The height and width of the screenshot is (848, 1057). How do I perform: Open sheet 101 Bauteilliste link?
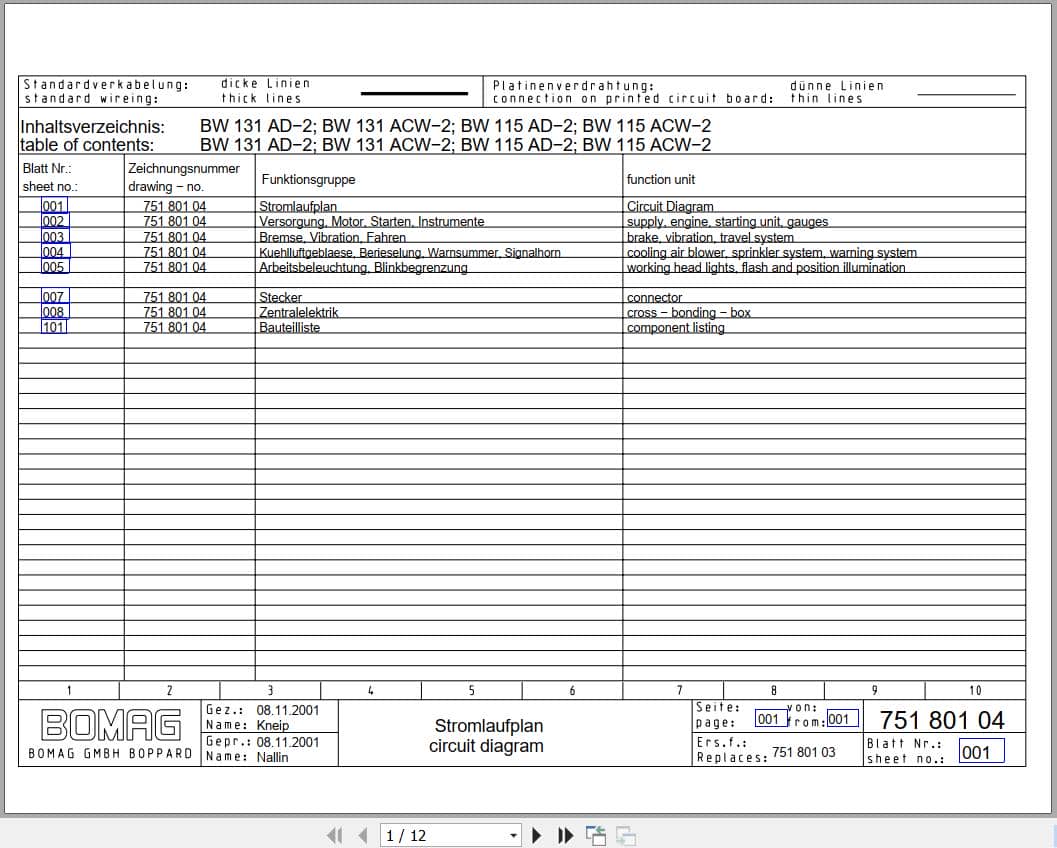point(53,326)
